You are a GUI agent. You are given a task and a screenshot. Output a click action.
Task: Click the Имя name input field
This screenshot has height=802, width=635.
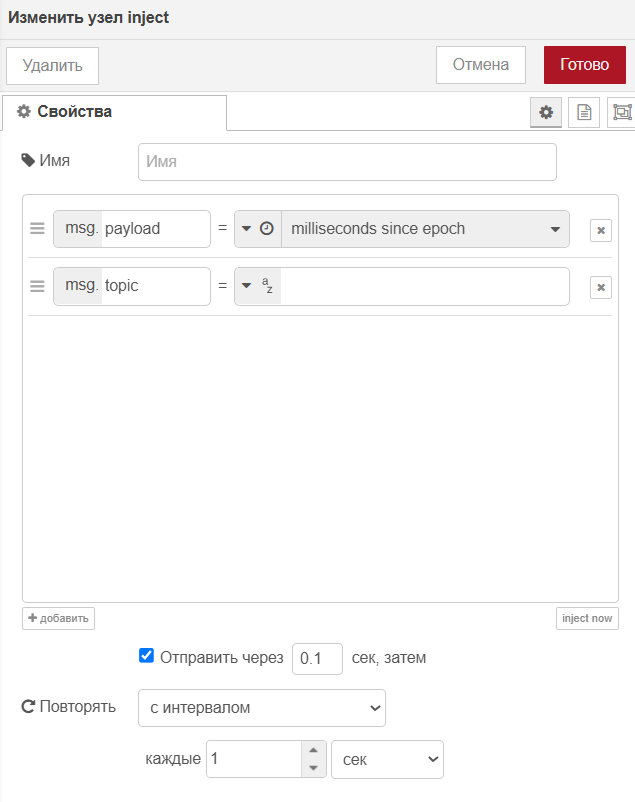[x=347, y=162]
